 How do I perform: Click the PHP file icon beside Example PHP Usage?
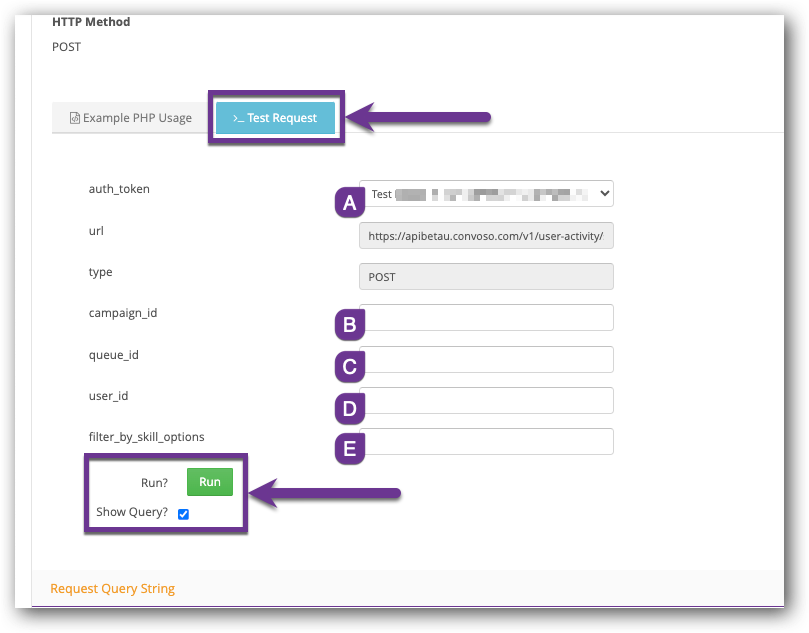point(75,118)
